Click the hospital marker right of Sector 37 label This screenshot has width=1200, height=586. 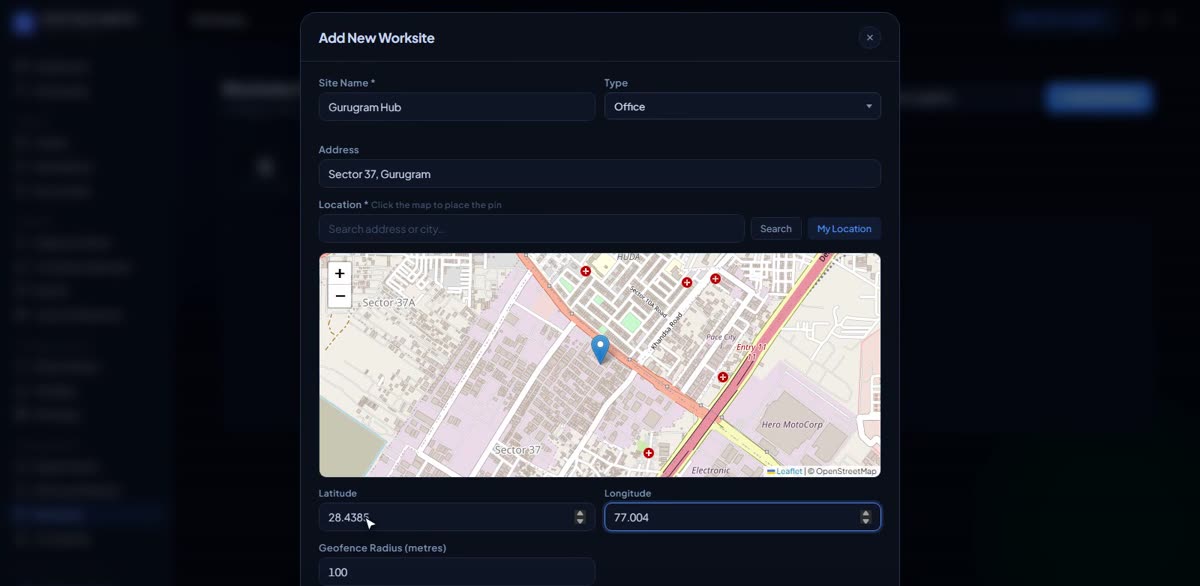coord(649,453)
